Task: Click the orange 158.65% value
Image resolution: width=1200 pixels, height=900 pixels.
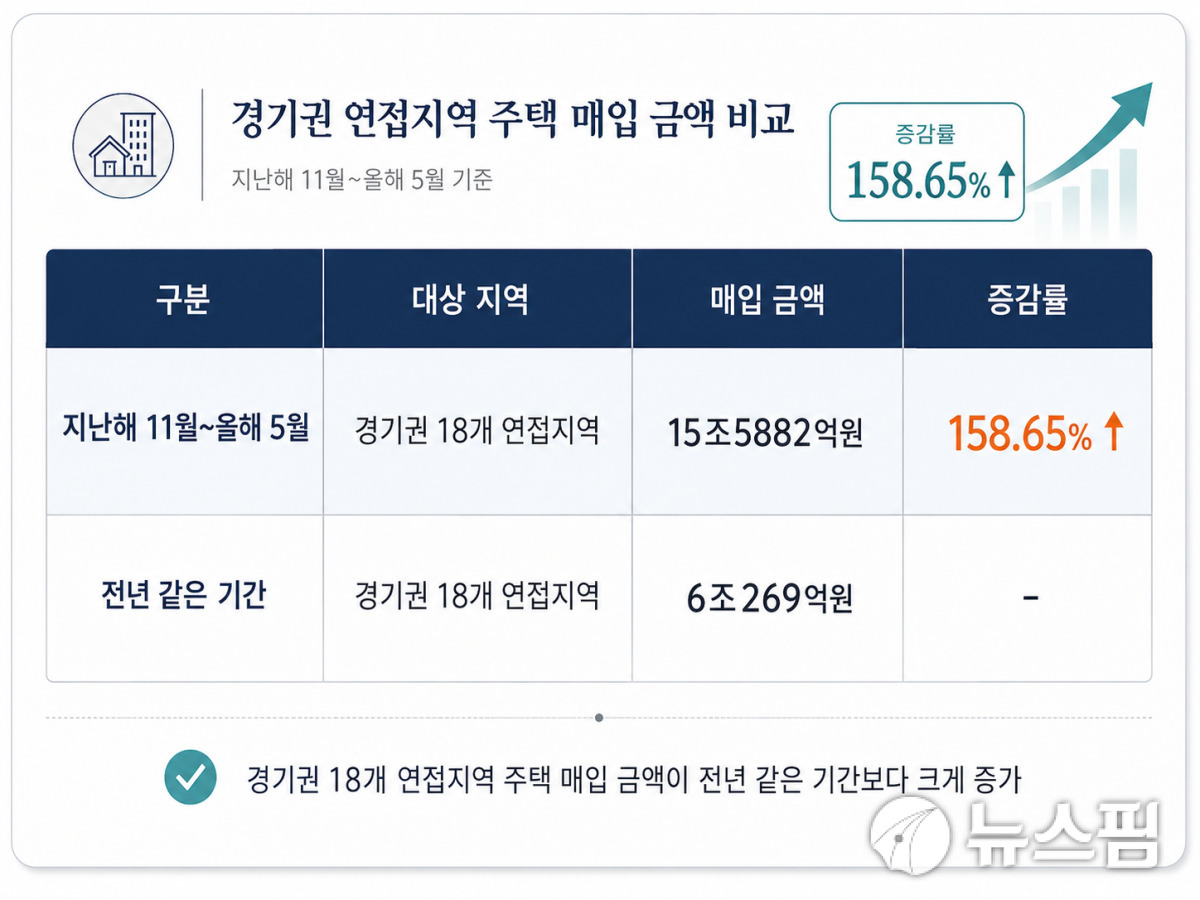Action: 1020,433
